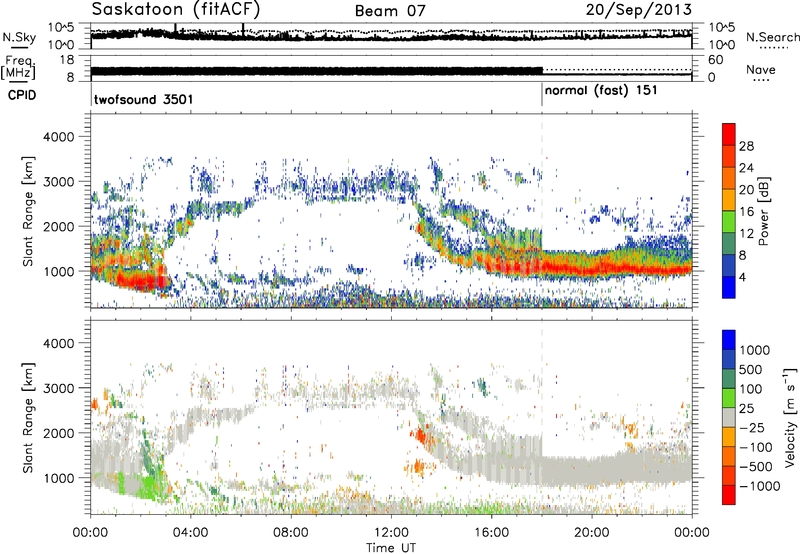This screenshot has width=800, height=554.
Task: Click the '04:00' time axis tick label
Action: click(190, 533)
